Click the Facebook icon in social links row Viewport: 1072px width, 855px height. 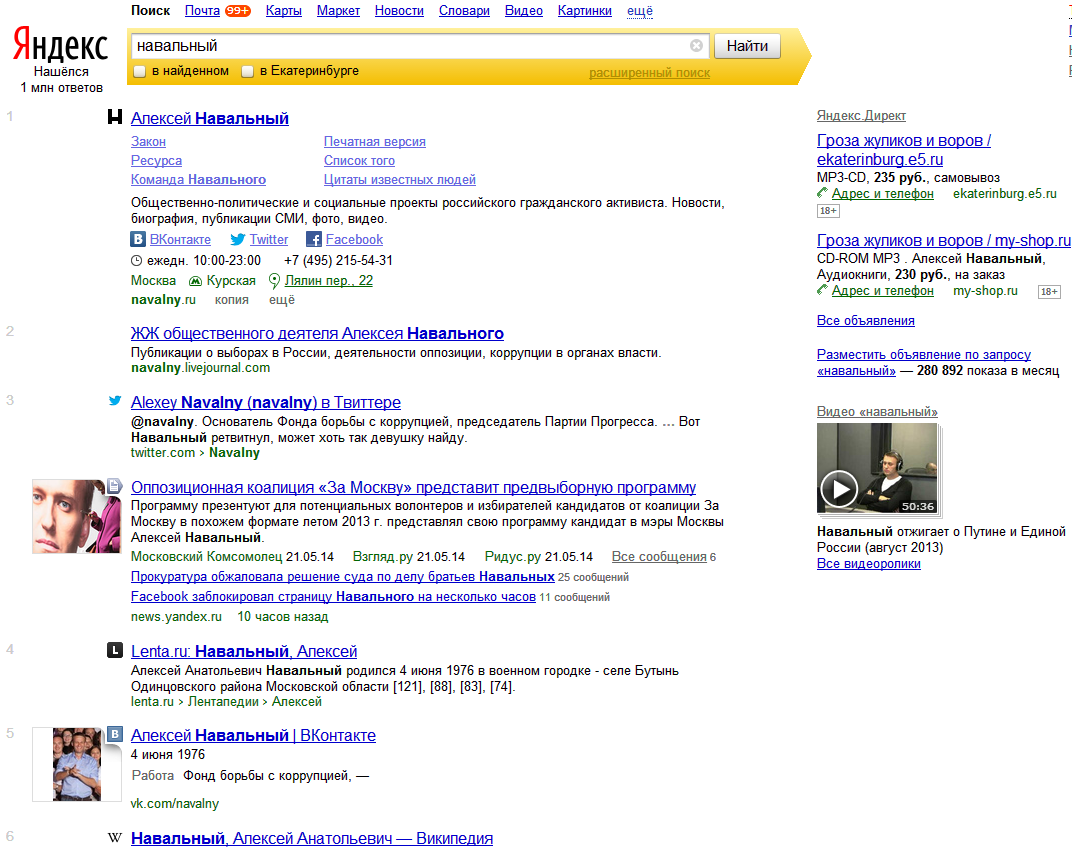(x=314, y=239)
